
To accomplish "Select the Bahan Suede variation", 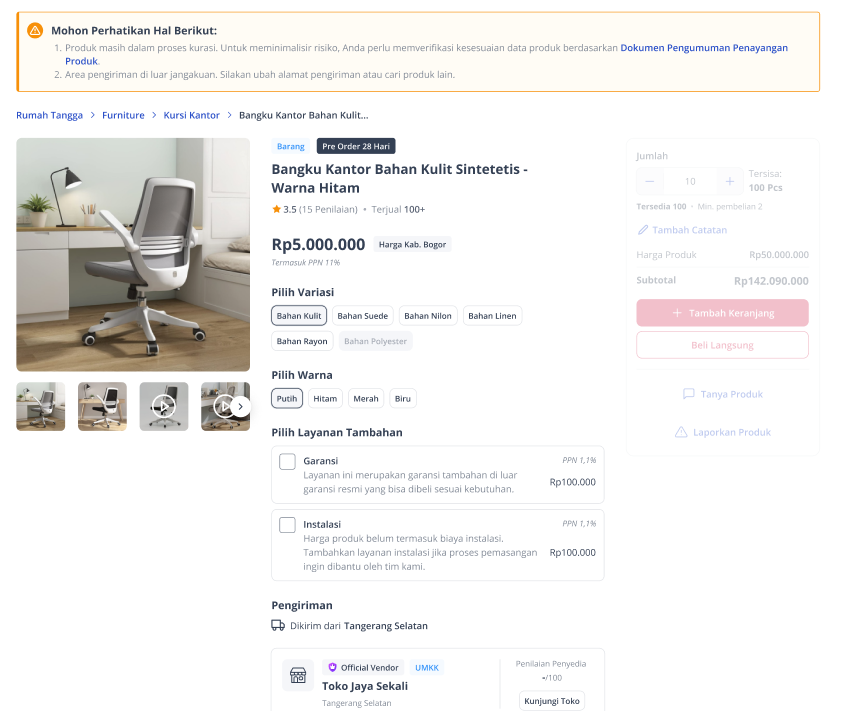I will 362,316.
